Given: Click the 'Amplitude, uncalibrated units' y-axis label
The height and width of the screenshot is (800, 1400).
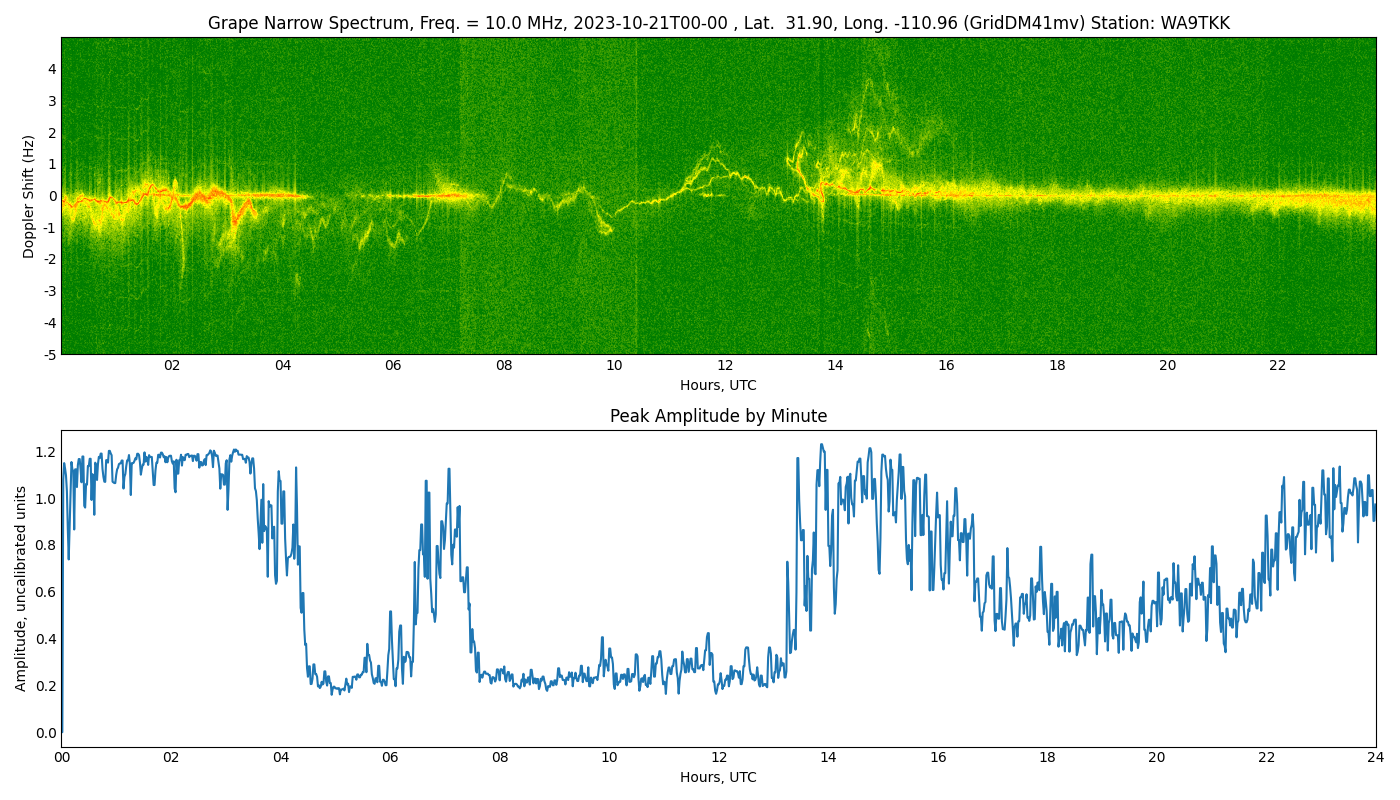Looking at the screenshot, I should point(21,588).
